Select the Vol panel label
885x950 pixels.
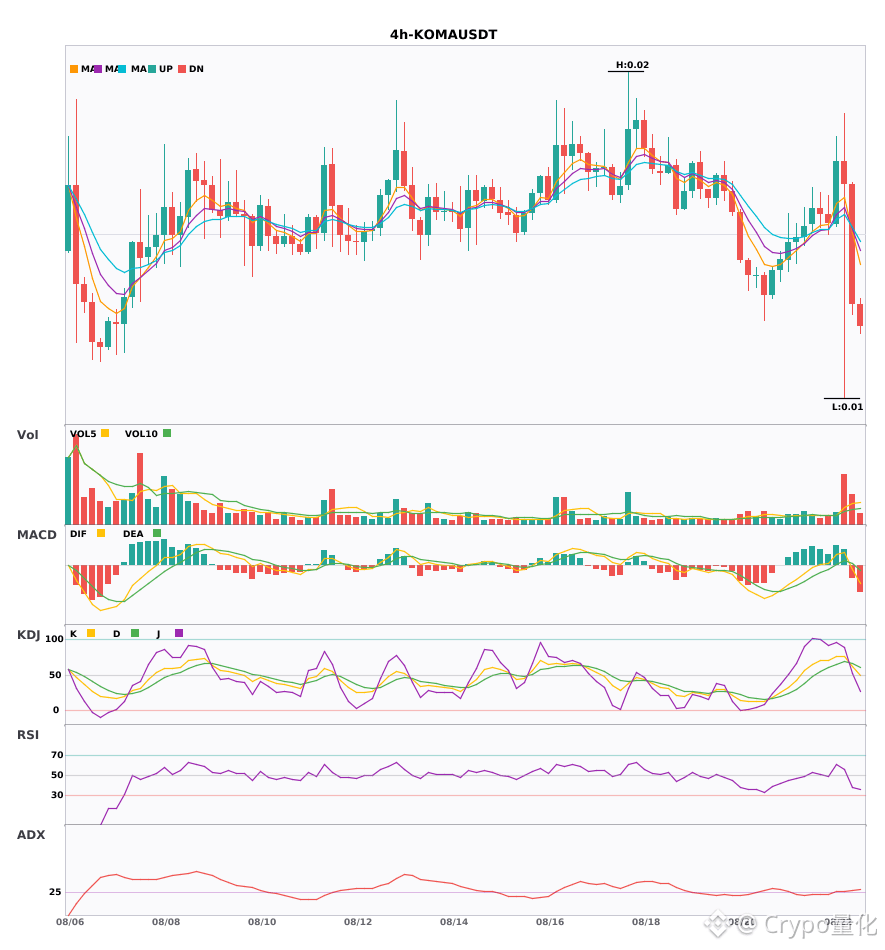(28, 434)
